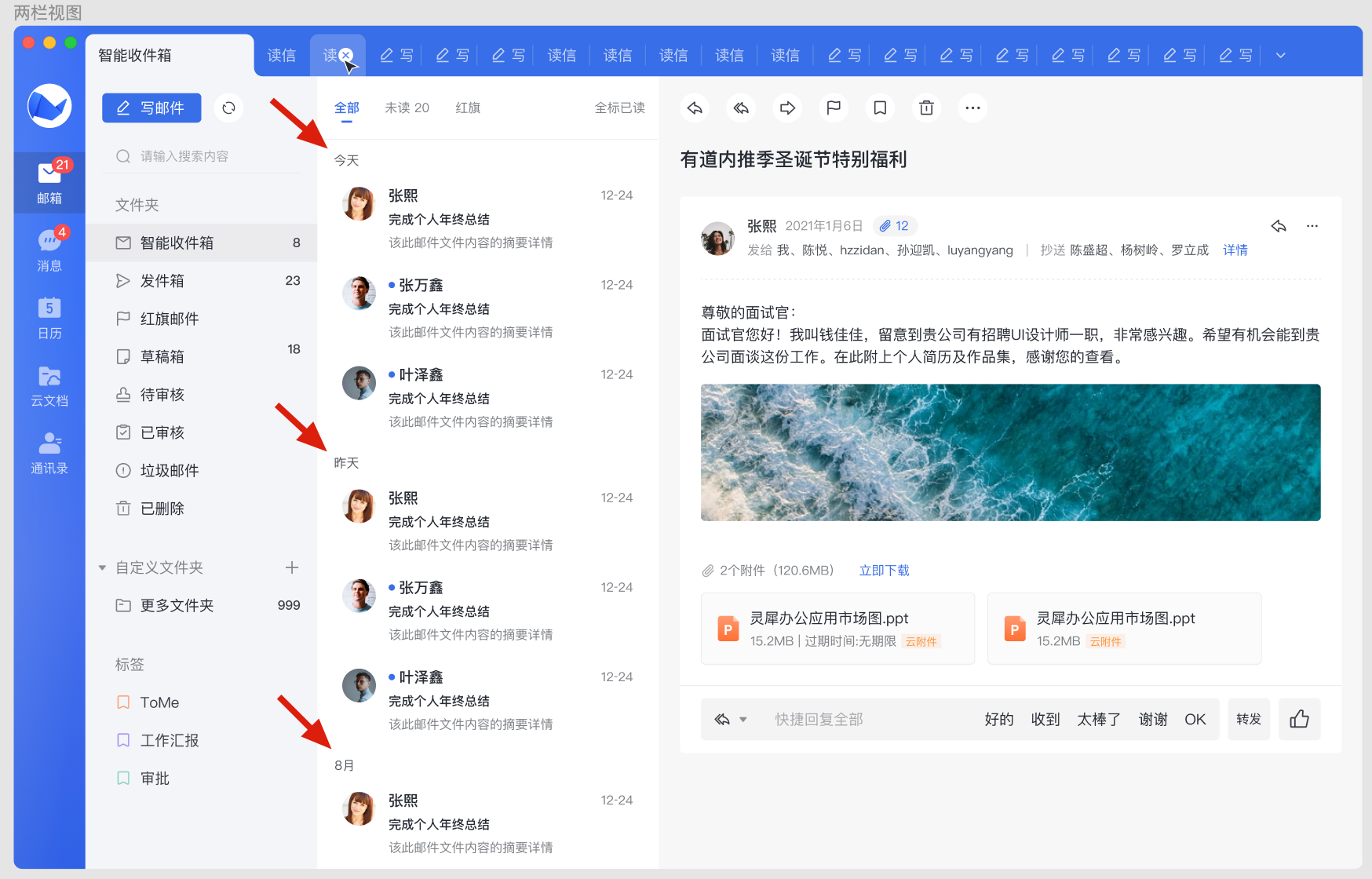Screen dimensions: 1372x879
Task: Open the second 灵犀办公应用市场图.ppt attachment
Action: coord(1124,629)
